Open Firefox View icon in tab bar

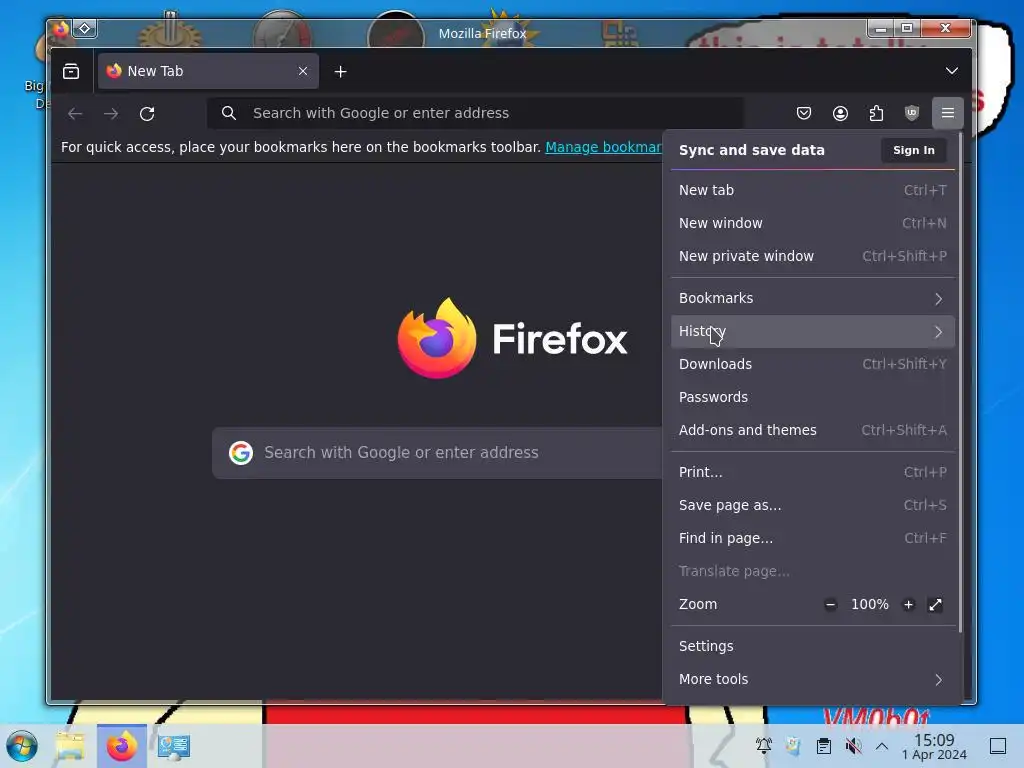click(71, 71)
